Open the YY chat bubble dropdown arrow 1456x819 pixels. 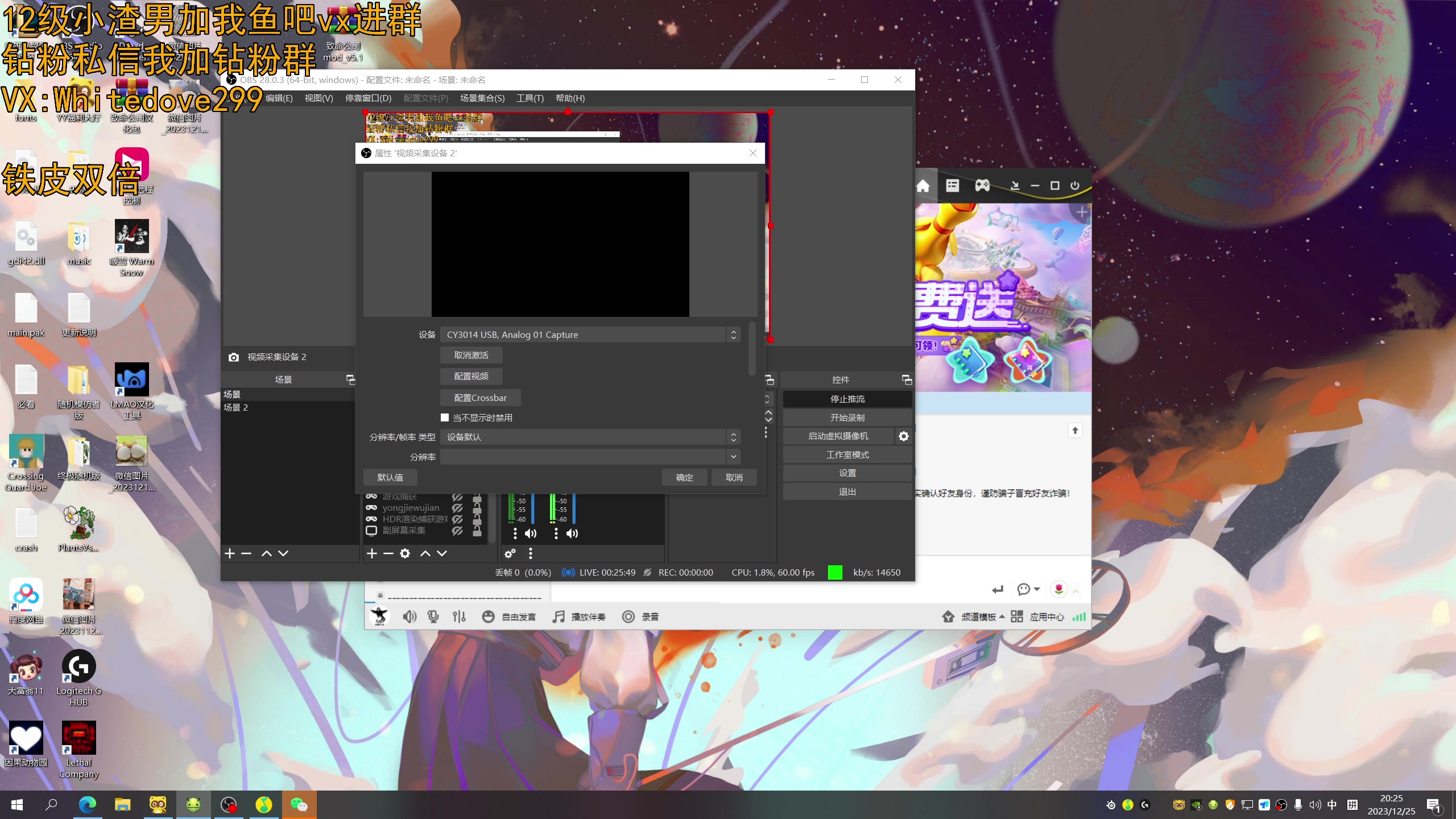[1037, 589]
